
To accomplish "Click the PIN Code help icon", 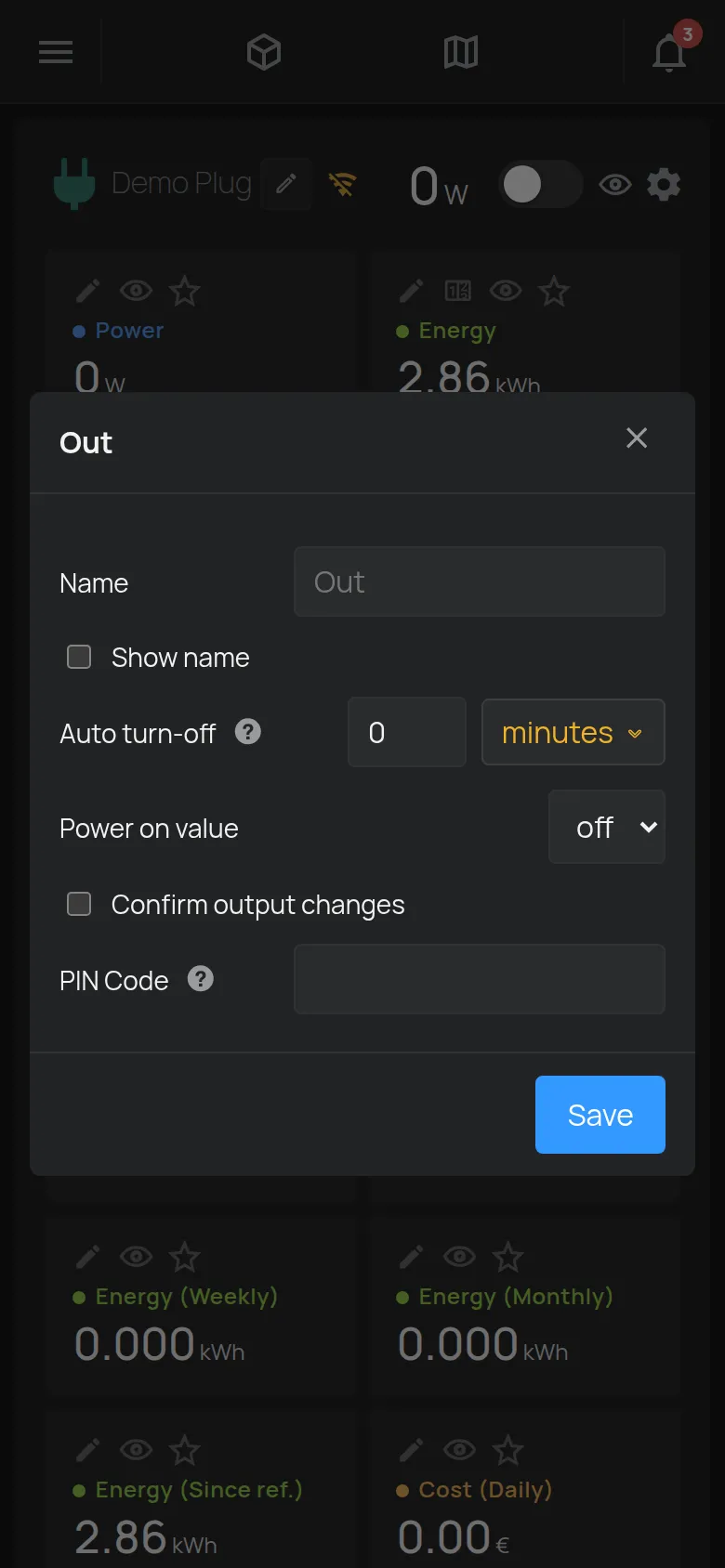I will pos(201,979).
